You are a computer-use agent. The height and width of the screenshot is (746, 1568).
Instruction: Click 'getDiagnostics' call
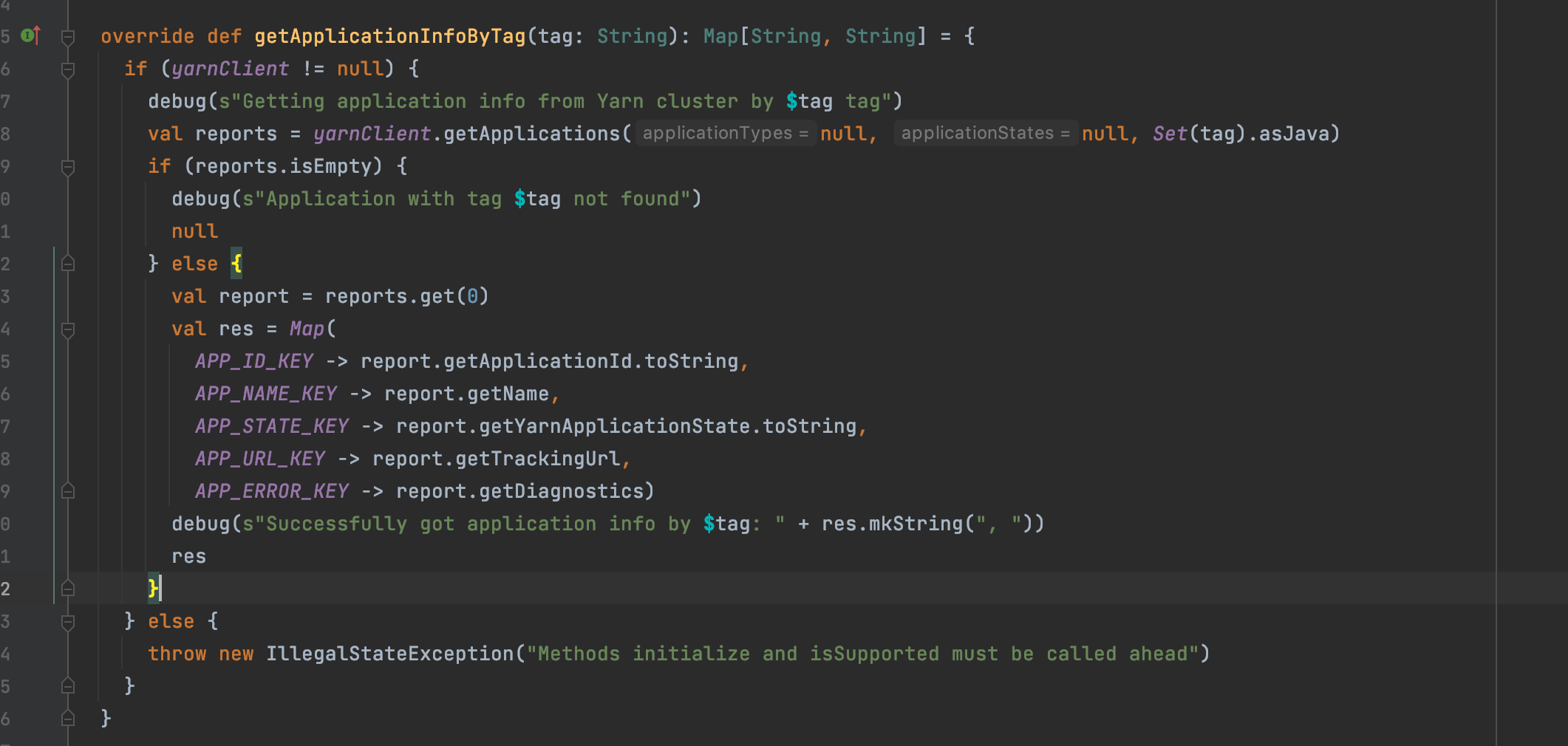[561, 491]
